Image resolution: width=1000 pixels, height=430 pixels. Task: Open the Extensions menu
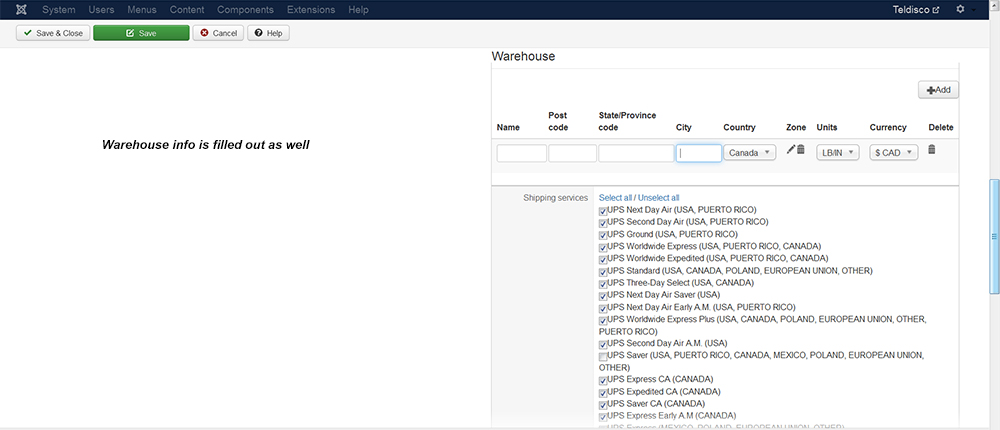coord(311,10)
